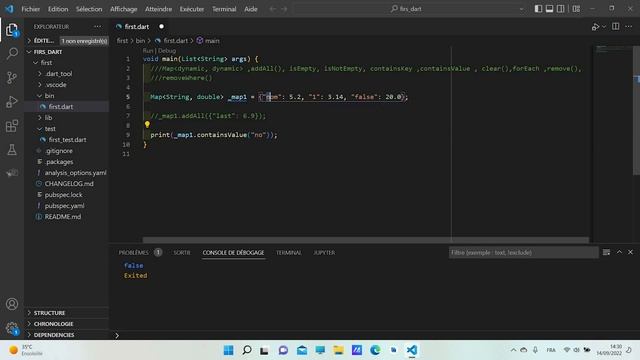Open the Atteindre menu
Screen dimensions: 640x360
(x=158, y=9)
